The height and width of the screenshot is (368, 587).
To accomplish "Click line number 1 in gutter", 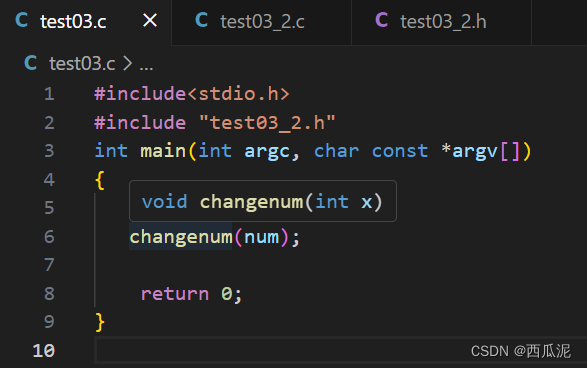I will pyautogui.click(x=49, y=94).
